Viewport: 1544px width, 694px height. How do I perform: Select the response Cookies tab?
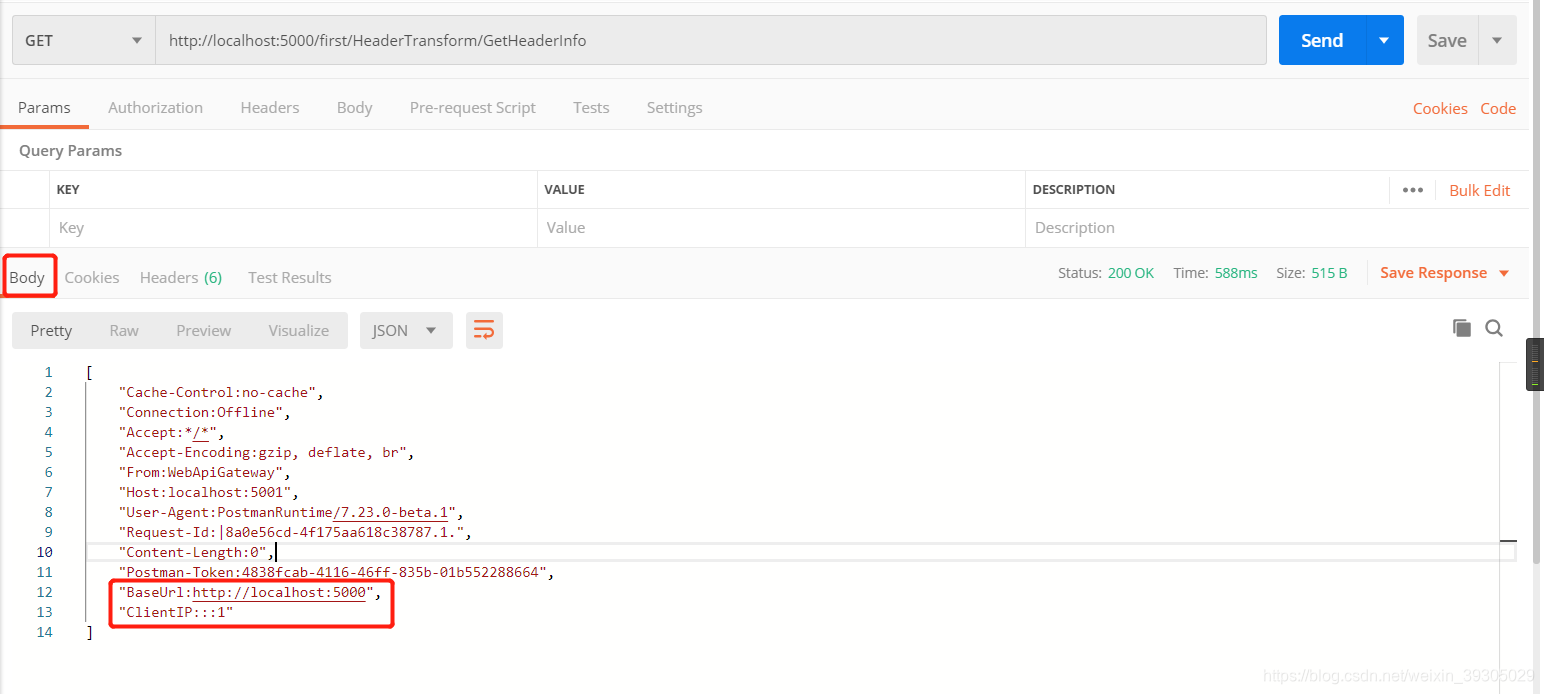point(92,278)
